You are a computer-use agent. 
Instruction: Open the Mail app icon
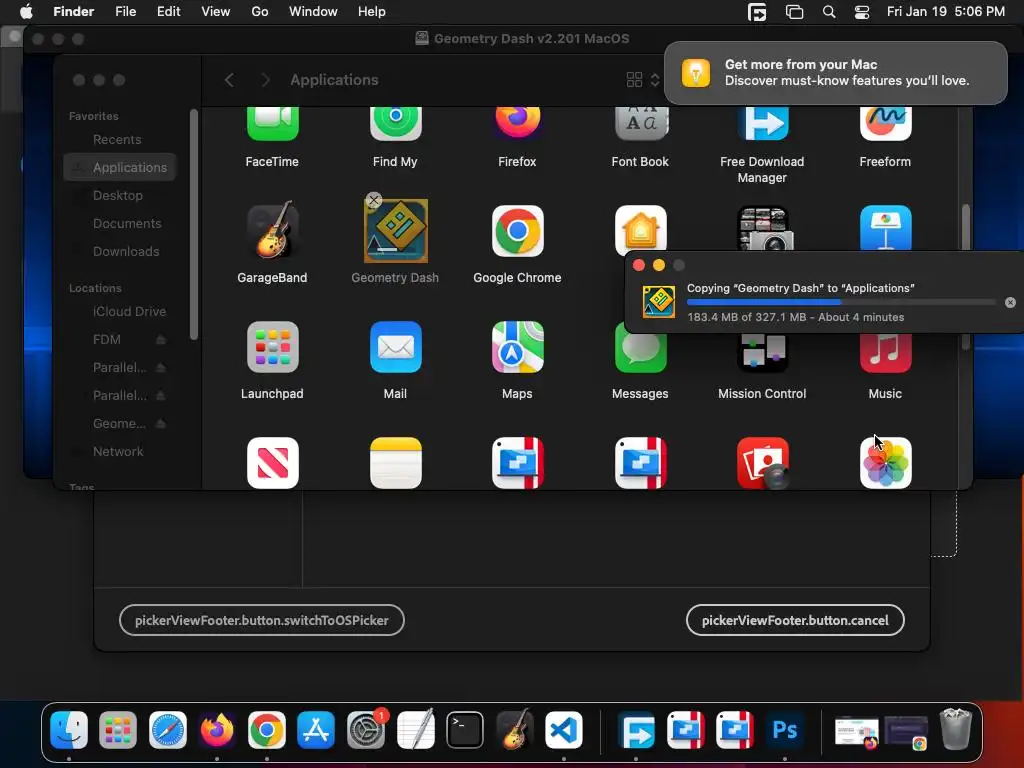395,347
